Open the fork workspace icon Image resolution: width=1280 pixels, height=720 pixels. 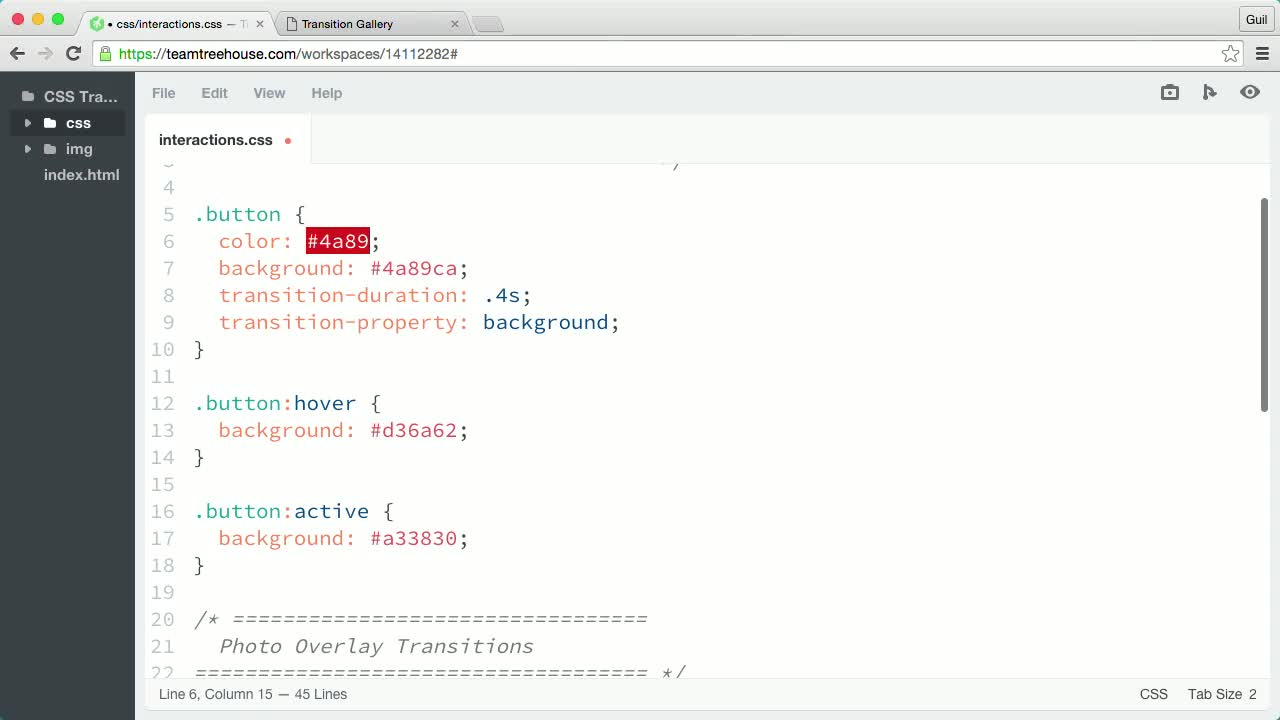click(x=1210, y=92)
